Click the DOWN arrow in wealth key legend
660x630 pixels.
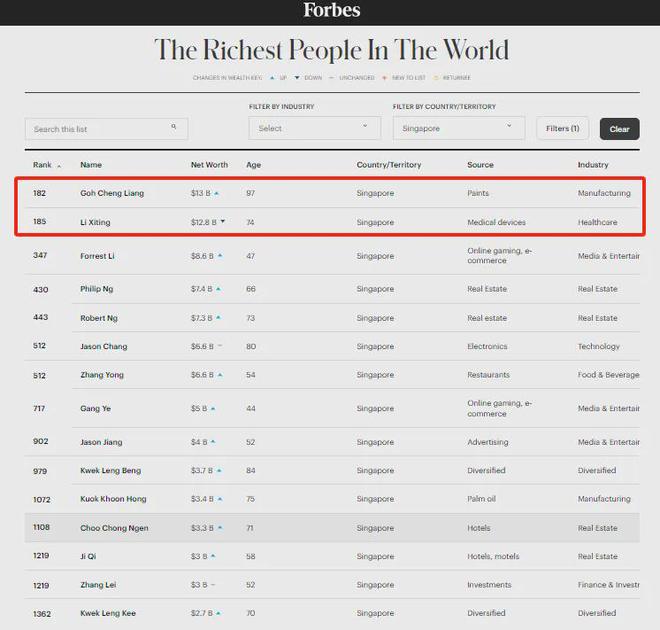tap(297, 78)
